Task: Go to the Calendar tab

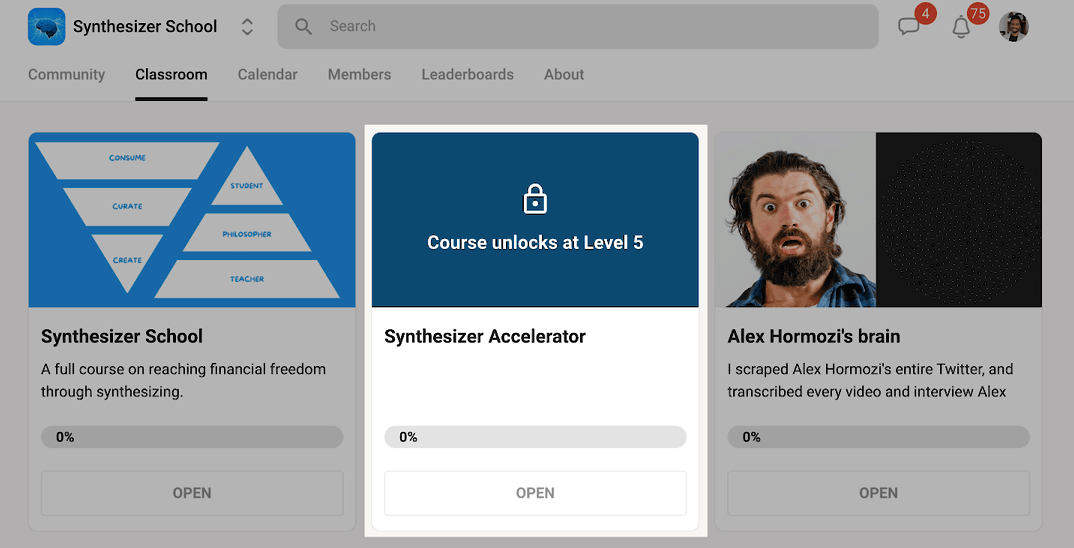Action: 267,74
